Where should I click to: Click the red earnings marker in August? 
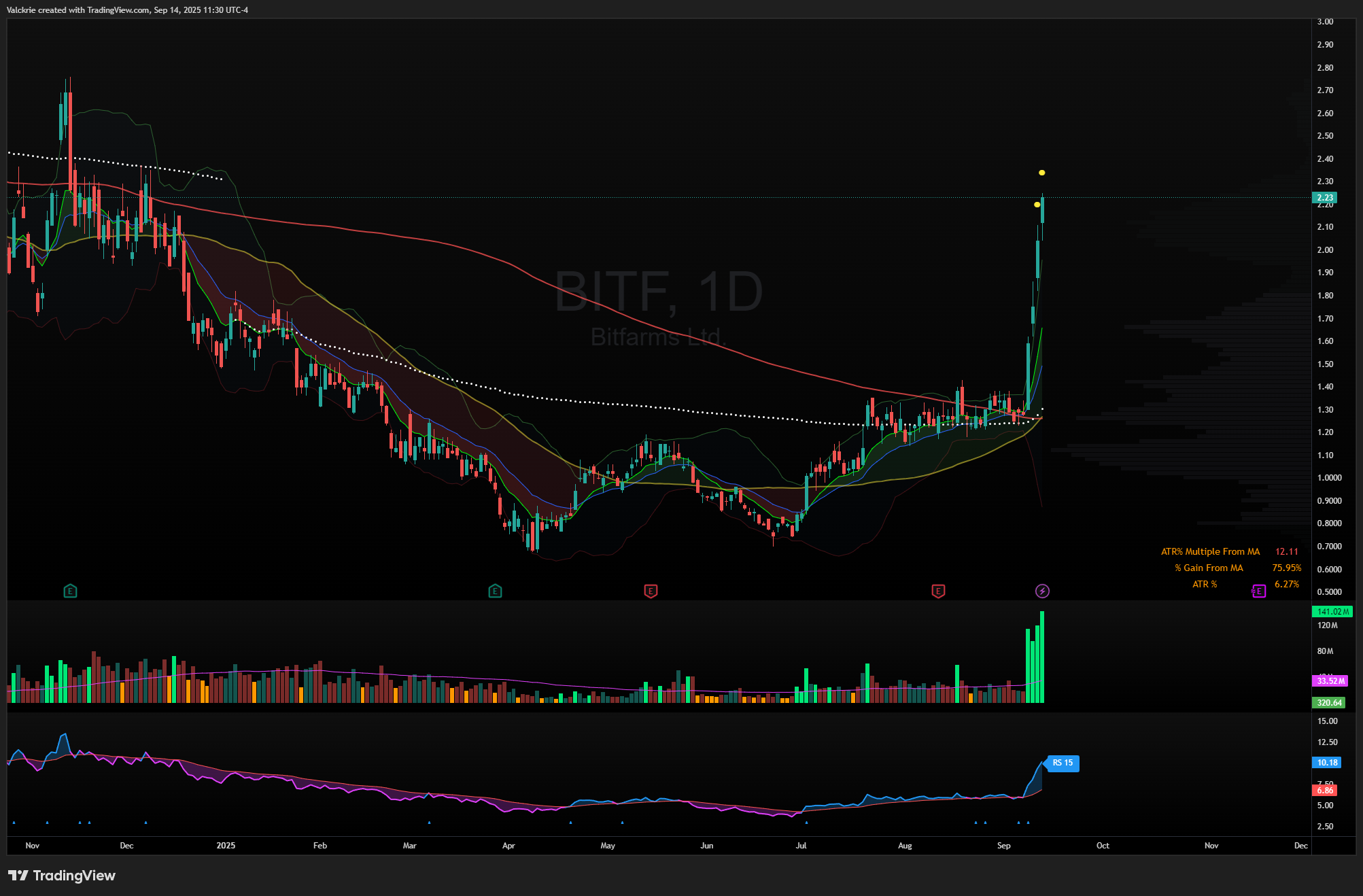[938, 591]
